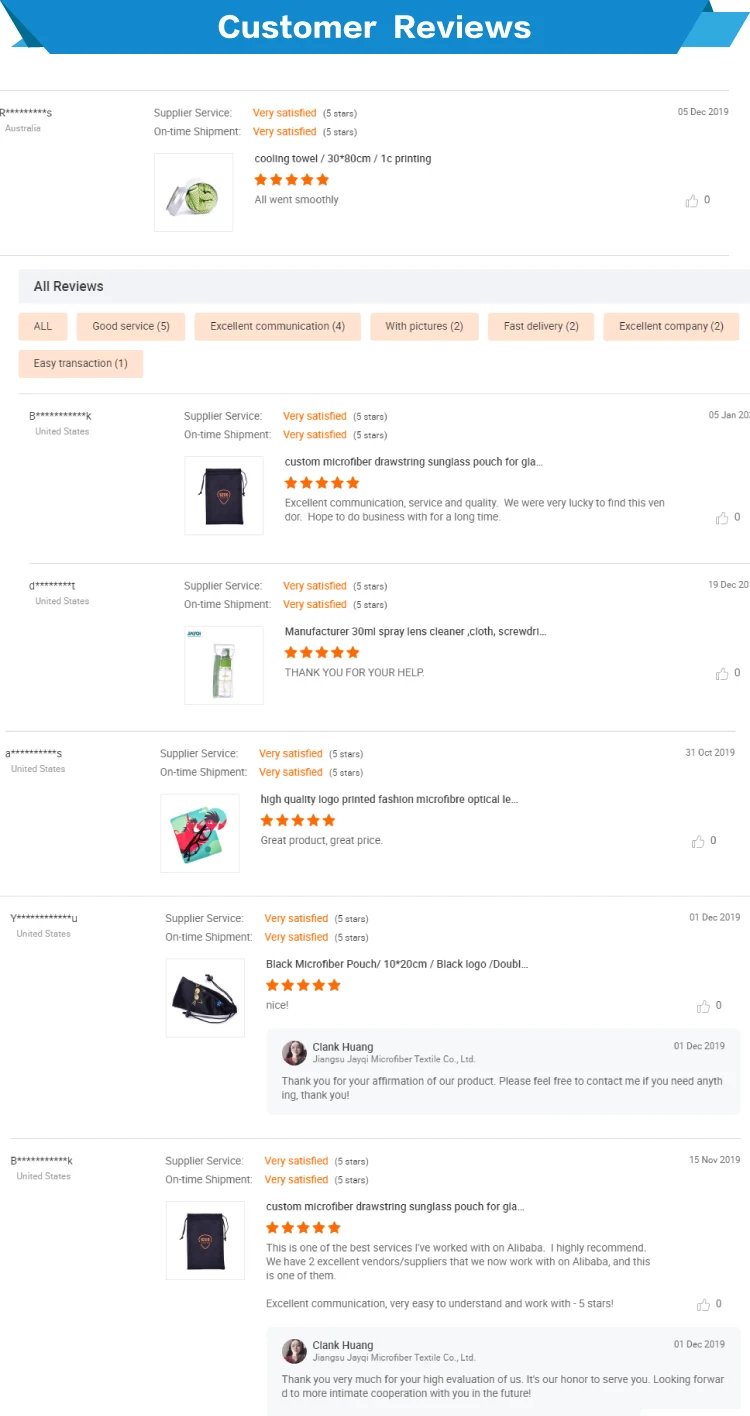Choose the Easy transaction (1) filter

pyautogui.click(x=81, y=364)
